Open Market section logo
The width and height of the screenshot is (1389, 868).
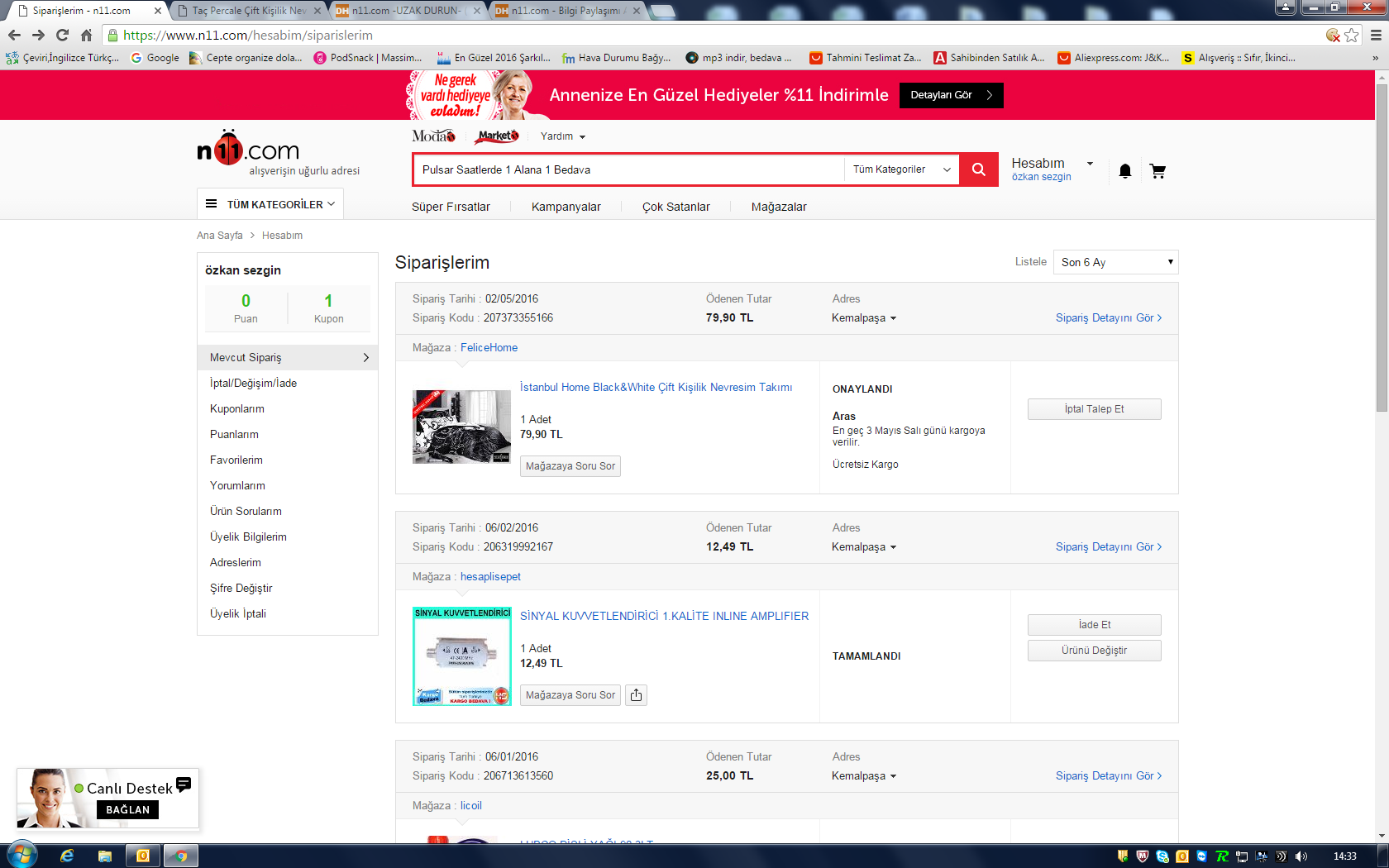tap(498, 136)
